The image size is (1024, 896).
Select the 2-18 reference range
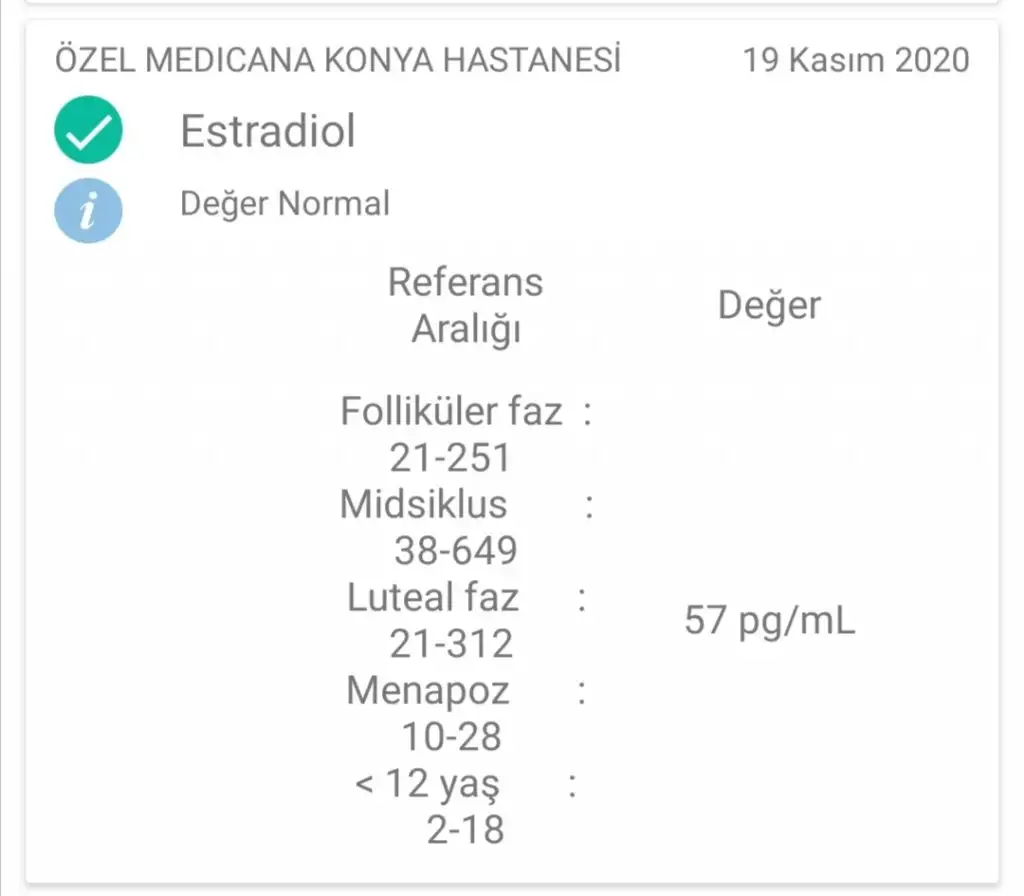(465, 830)
